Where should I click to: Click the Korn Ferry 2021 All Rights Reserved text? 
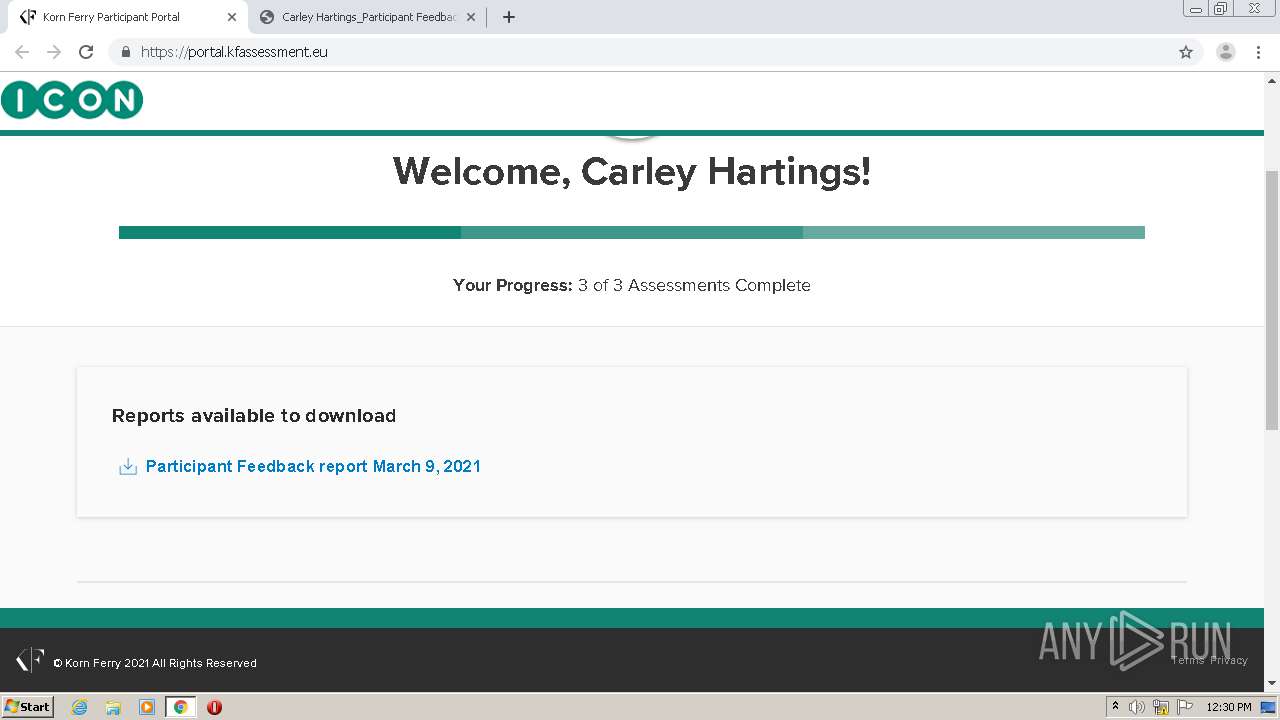pyautogui.click(x=155, y=663)
